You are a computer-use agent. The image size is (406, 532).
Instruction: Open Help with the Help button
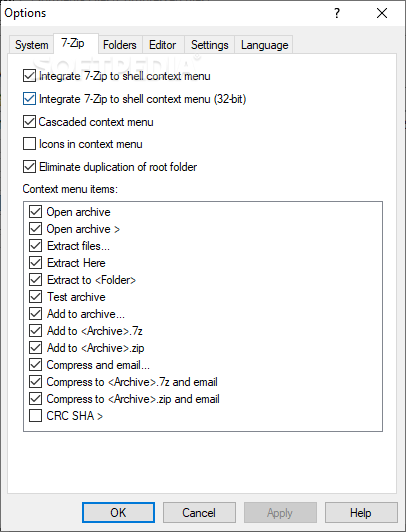click(x=361, y=513)
